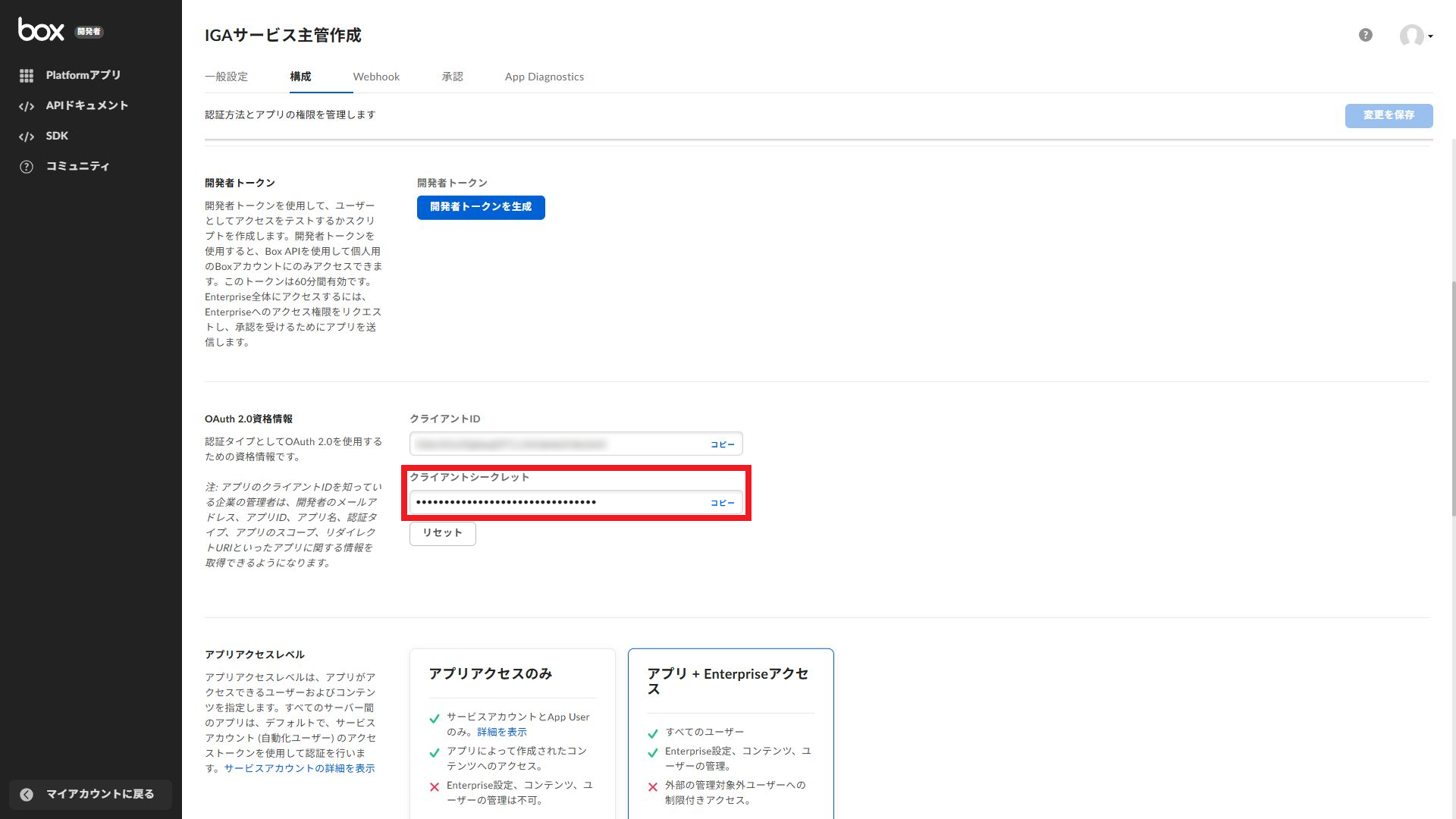
Task: Click the vertical page scrollbar
Action: click(x=1453, y=398)
